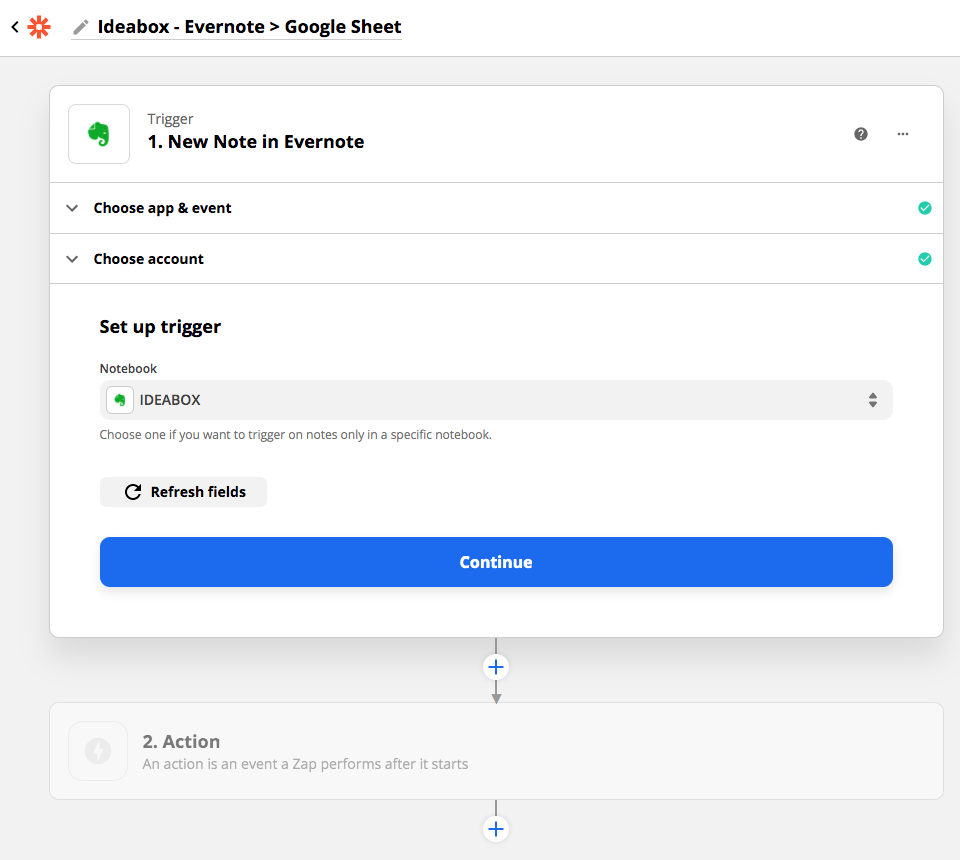The width and height of the screenshot is (960, 860).
Task: Open the trigger help question mark icon
Action: [861, 134]
